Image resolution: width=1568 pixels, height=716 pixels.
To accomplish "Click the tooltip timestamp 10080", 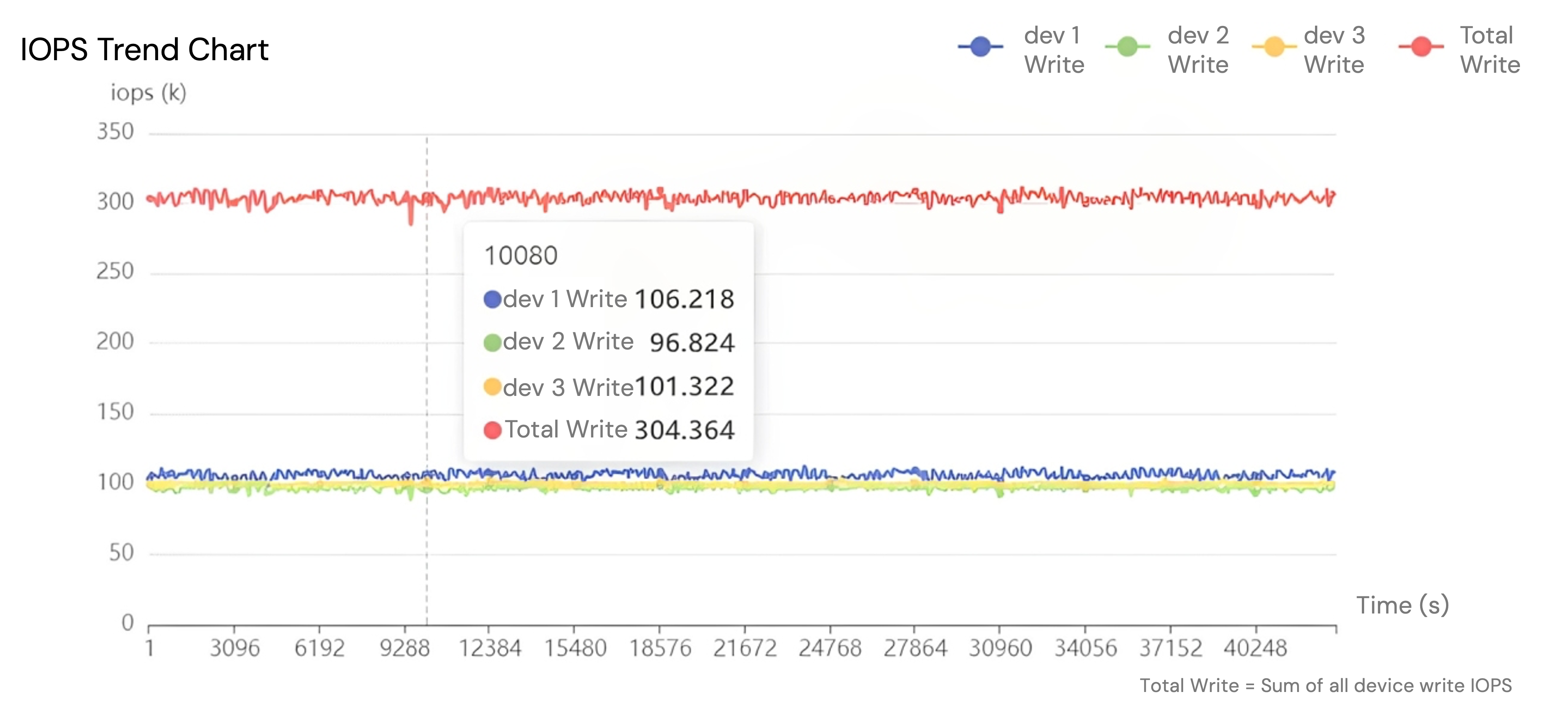I will pyautogui.click(x=521, y=256).
